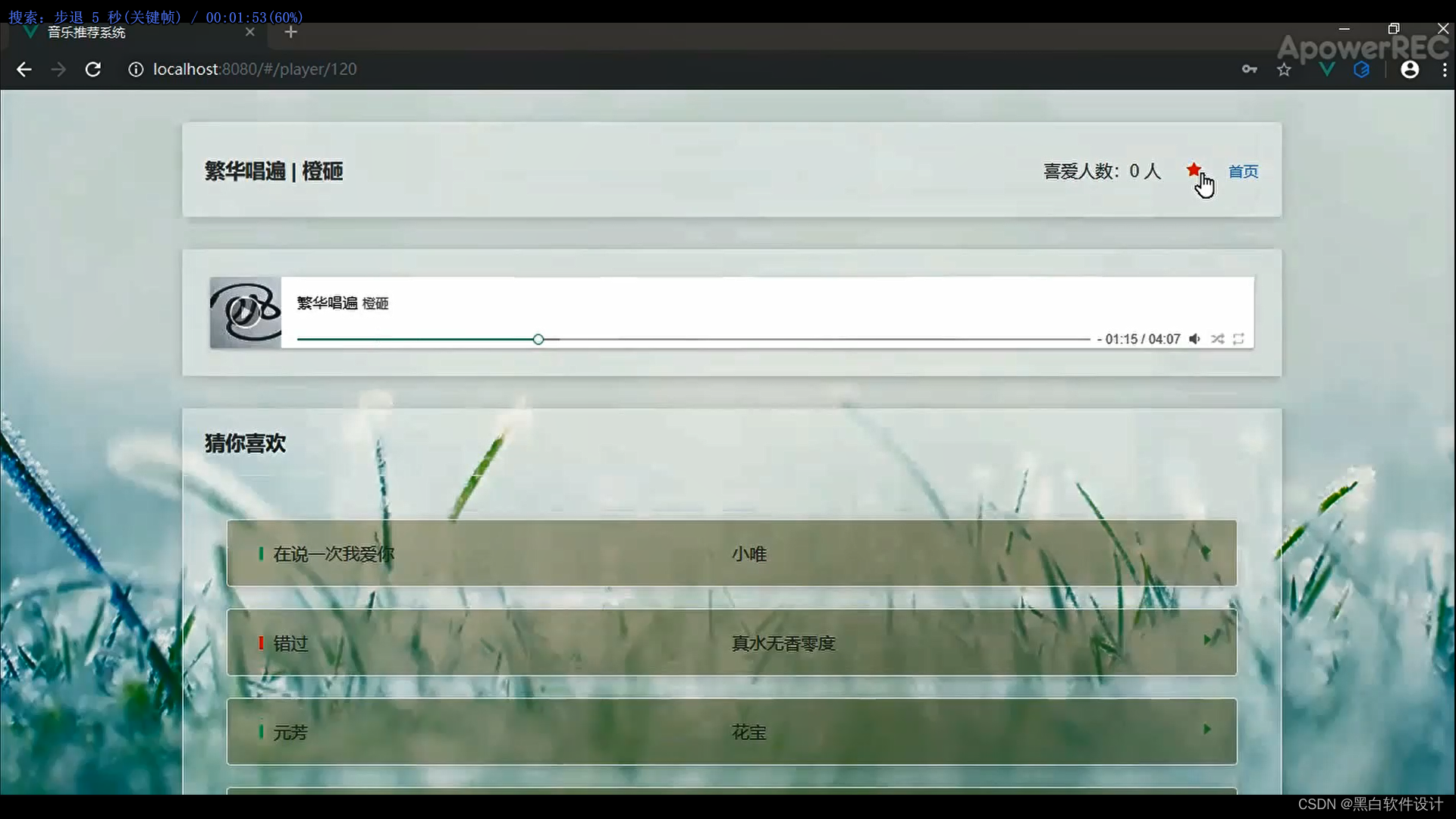The image size is (1456, 819).
Task: Click the progress bar handle knob
Action: coord(538,339)
